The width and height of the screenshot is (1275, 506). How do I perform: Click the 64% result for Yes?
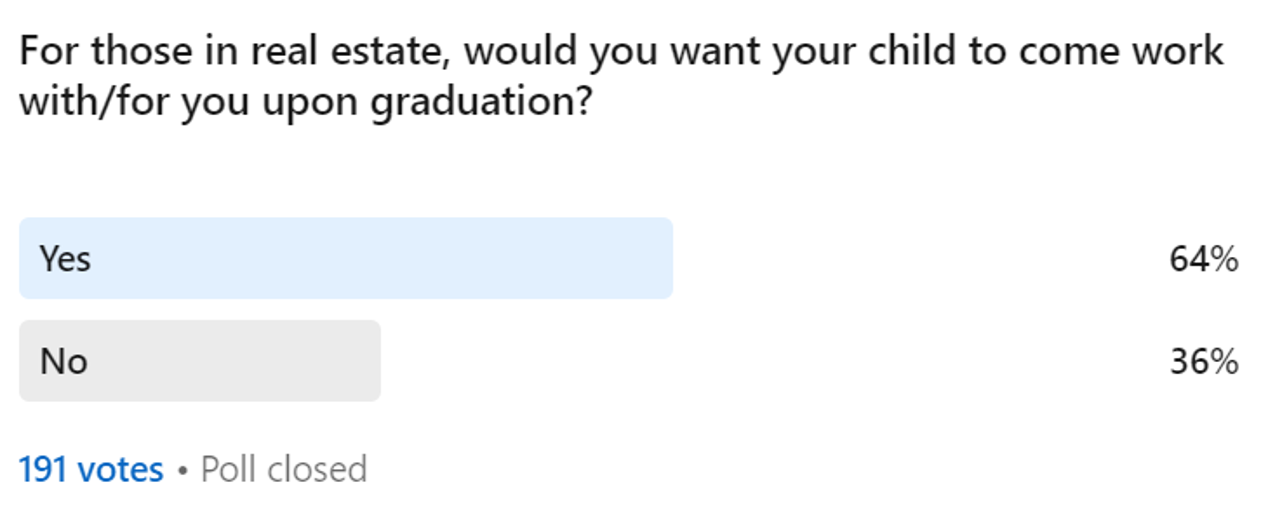pyautogui.click(x=1204, y=260)
